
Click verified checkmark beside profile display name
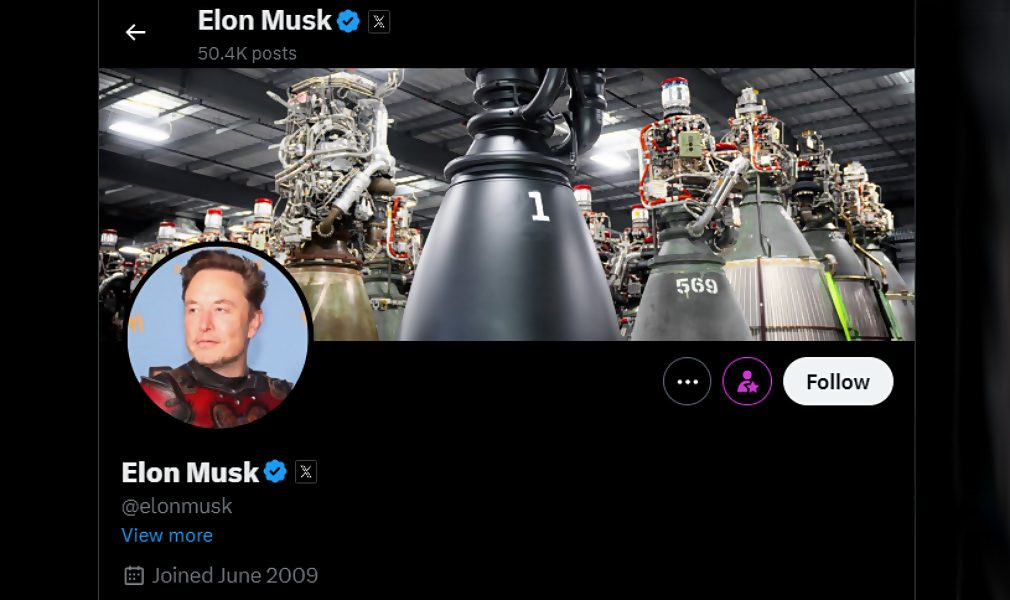tap(276, 472)
